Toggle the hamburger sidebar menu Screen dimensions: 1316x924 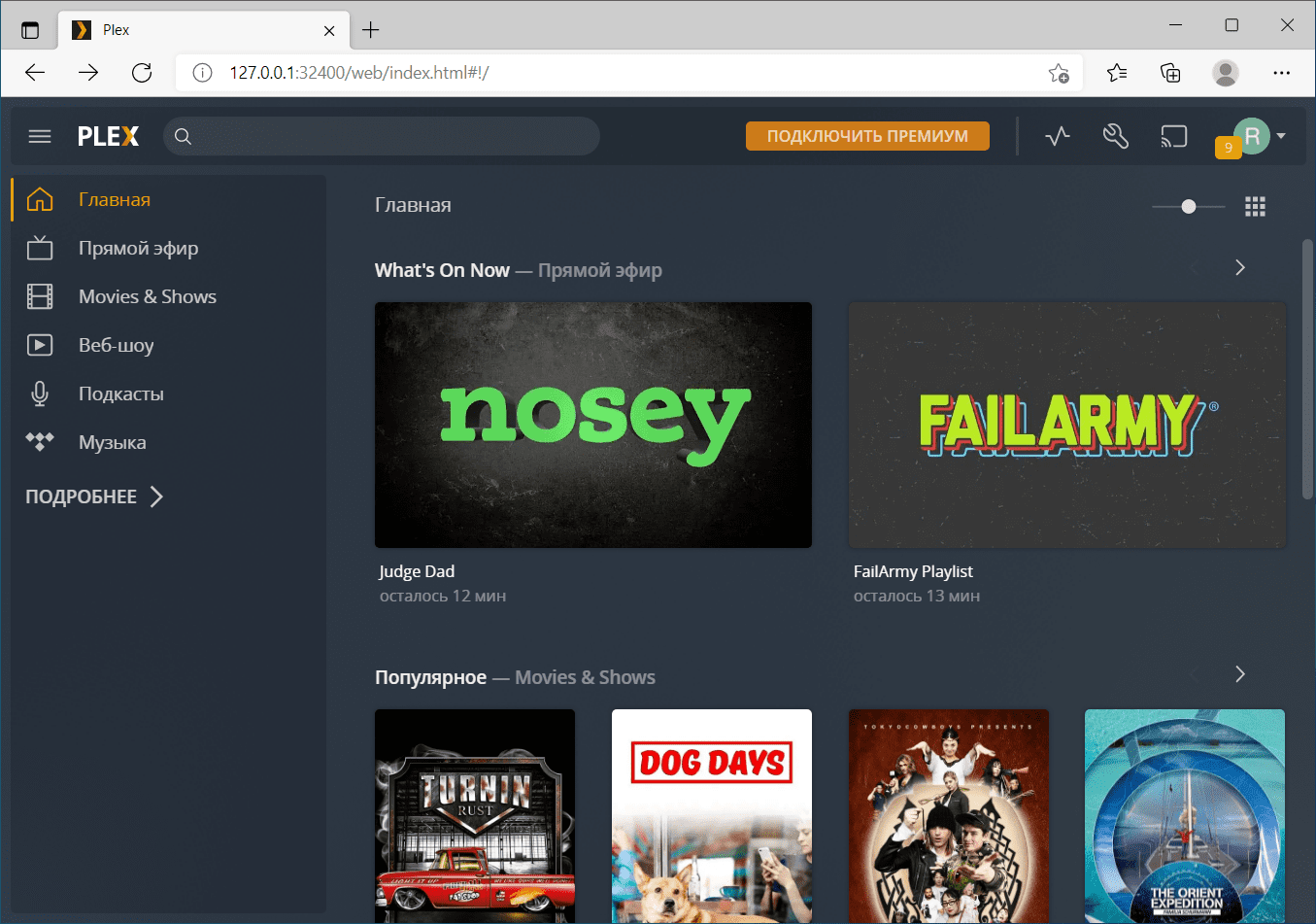click(40, 136)
